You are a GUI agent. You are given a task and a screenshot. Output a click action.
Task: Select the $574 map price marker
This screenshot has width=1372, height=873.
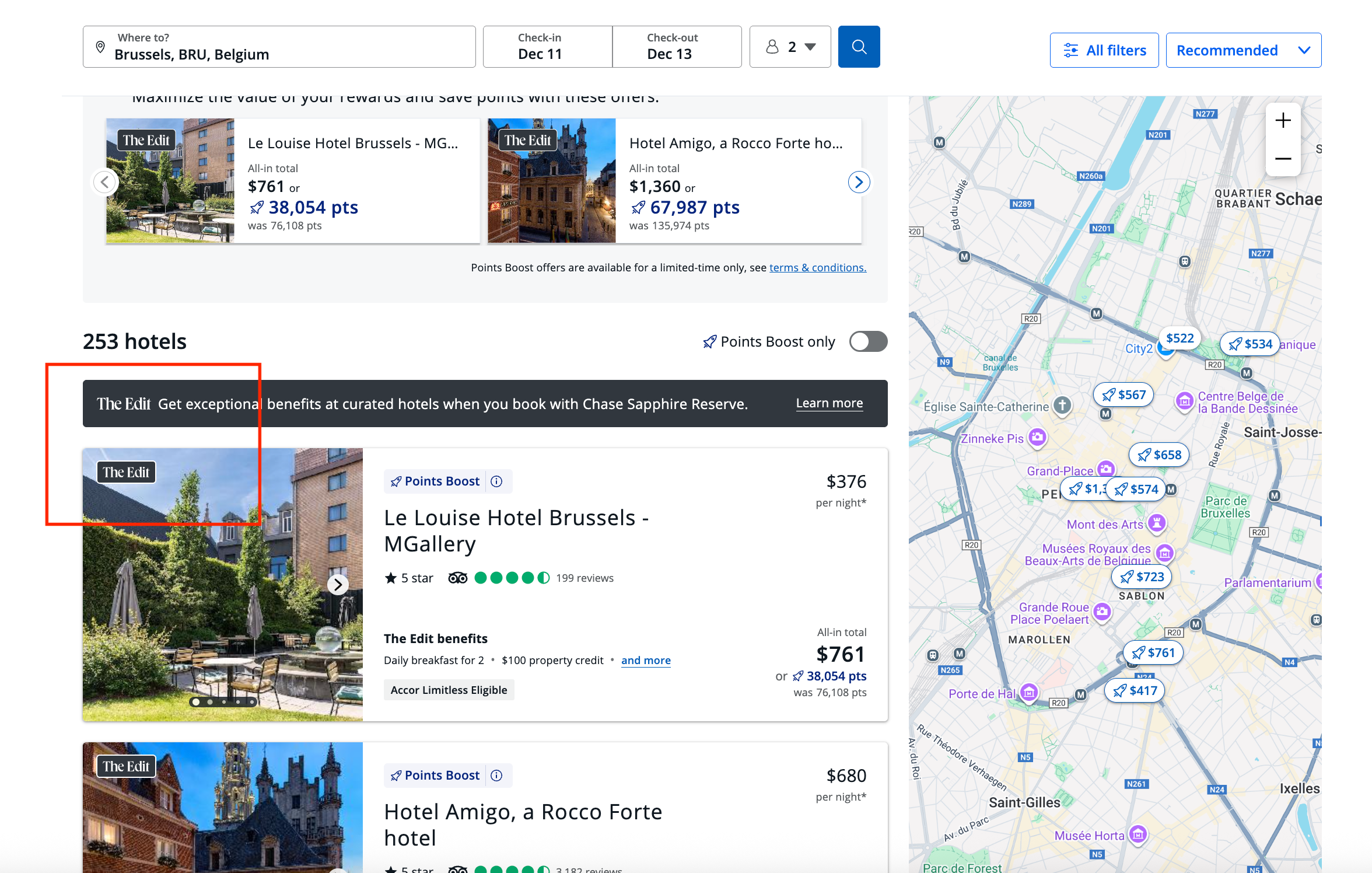1136,489
